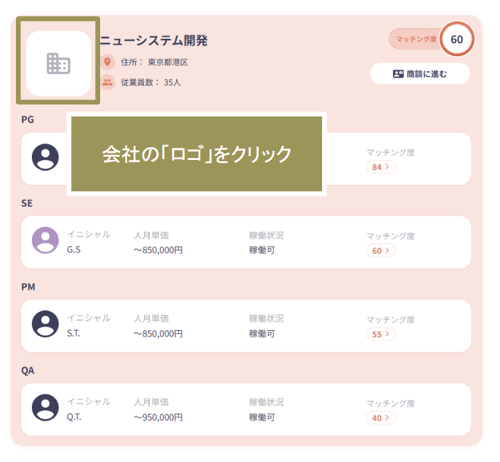The height and width of the screenshot is (462, 500).
Task: Open matching score 40 chevron for Q.T.
Action: click(x=381, y=418)
